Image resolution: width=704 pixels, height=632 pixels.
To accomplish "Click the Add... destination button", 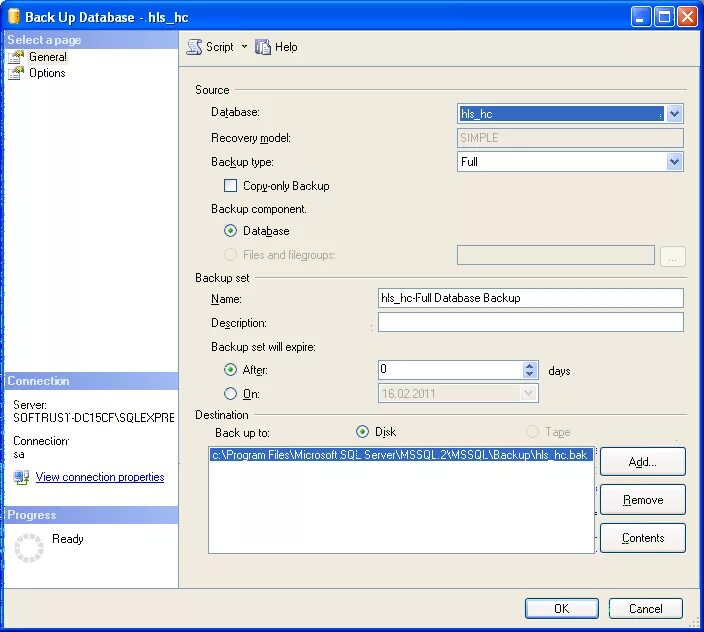I will tap(642, 461).
